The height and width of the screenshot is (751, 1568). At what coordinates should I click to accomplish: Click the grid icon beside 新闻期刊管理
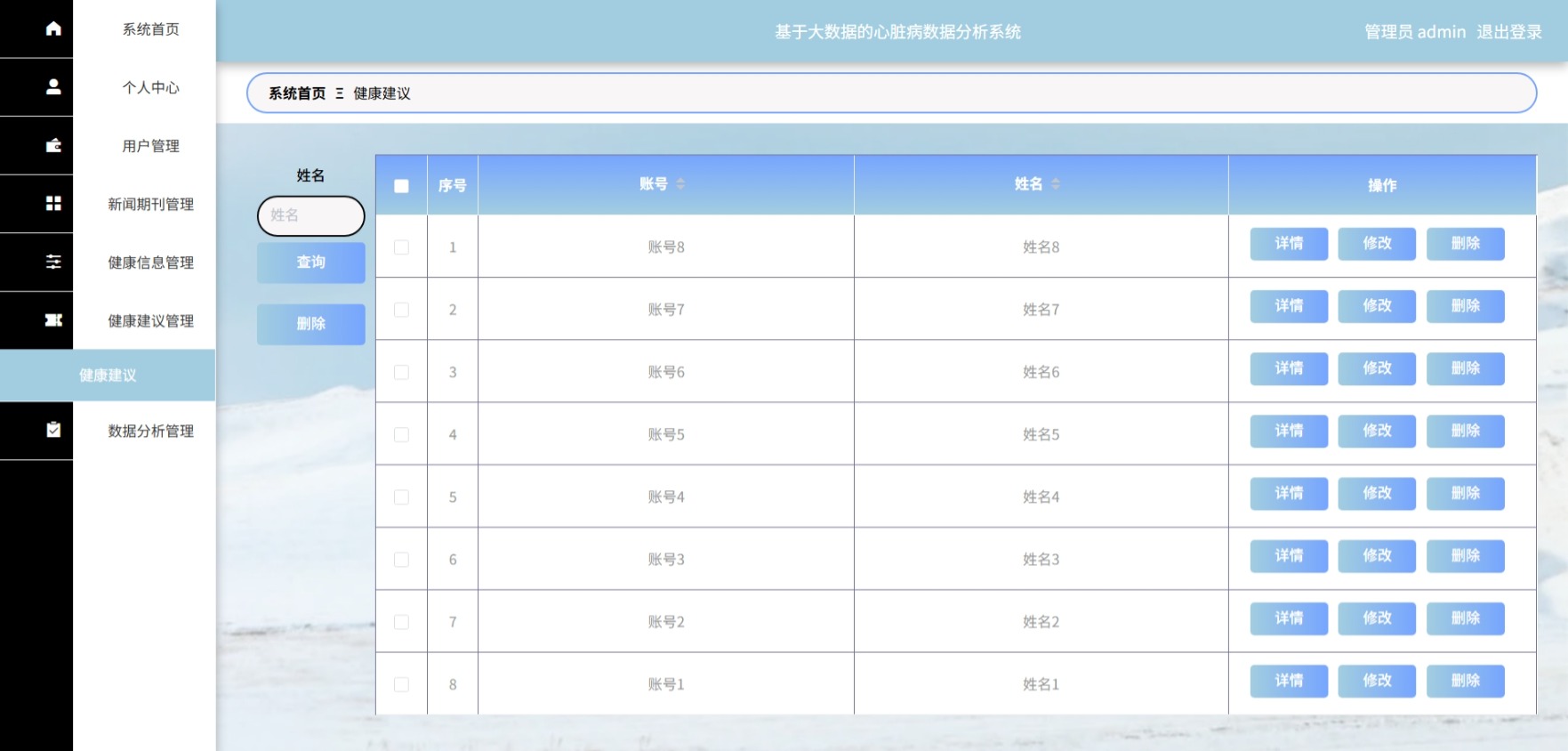[x=53, y=204]
